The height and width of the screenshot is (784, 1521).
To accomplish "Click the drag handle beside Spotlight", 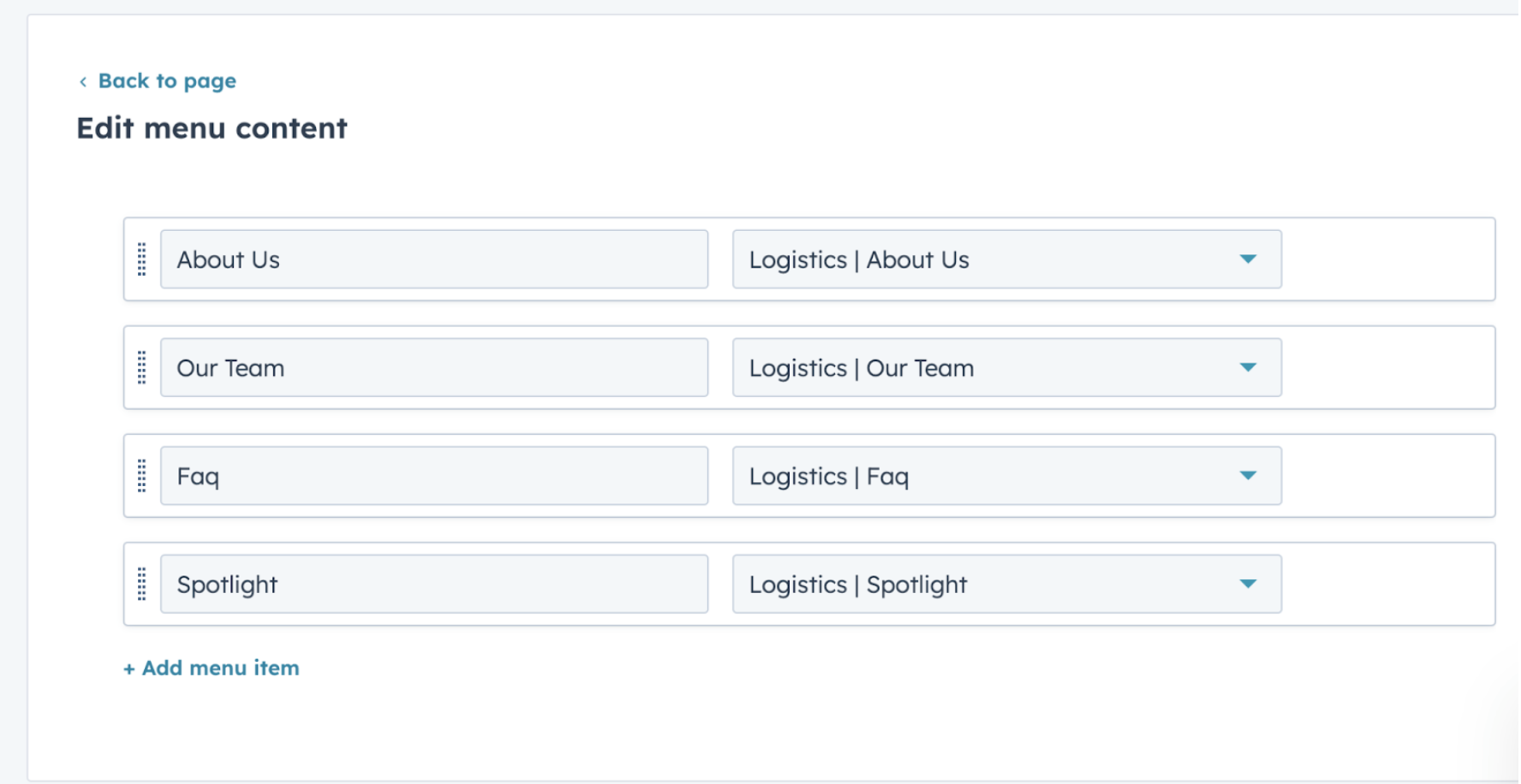I will 142,585.
